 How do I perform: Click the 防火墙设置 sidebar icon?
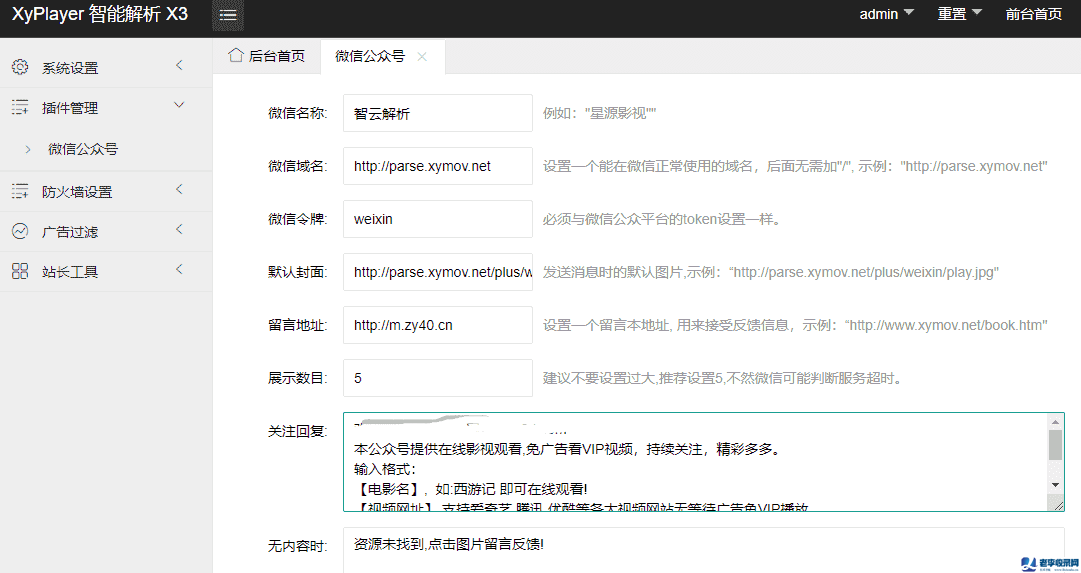(x=20, y=191)
